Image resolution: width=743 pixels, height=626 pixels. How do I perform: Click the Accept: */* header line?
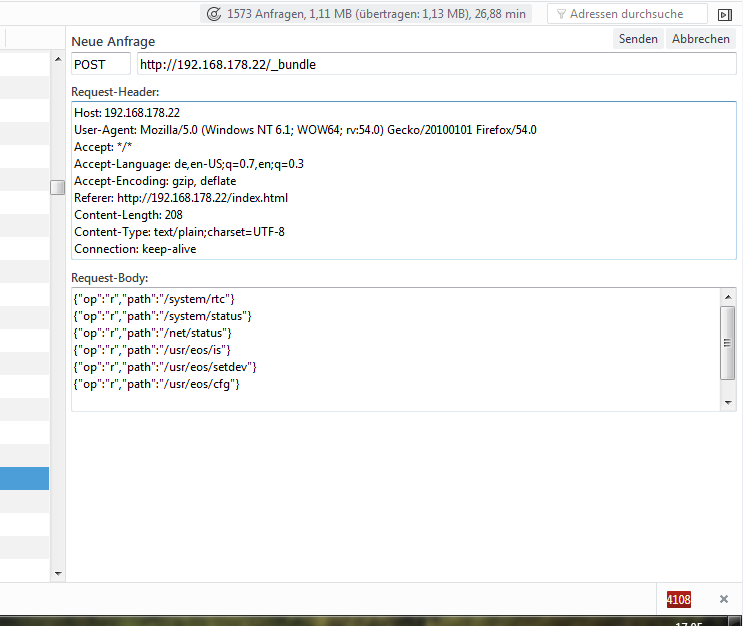coord(103,147)
